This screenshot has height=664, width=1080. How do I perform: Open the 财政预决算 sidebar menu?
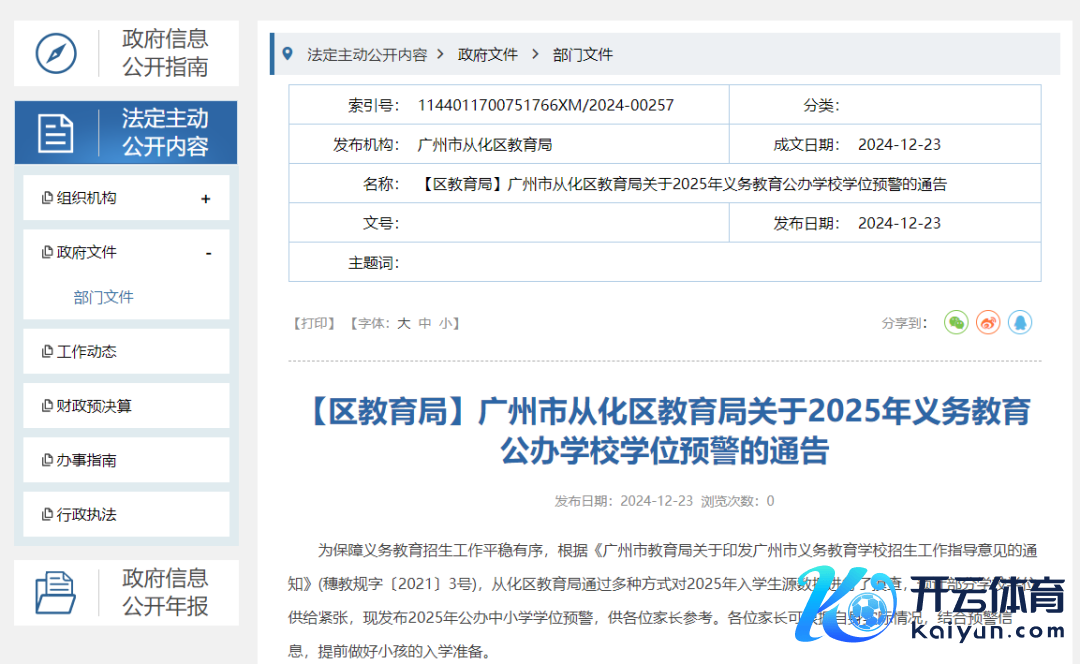click(x=93, y=406)
